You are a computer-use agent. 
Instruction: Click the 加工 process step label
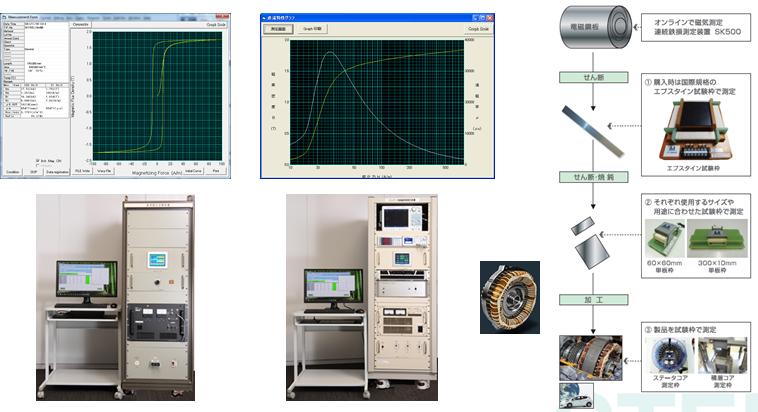click(x=594, y=300)
